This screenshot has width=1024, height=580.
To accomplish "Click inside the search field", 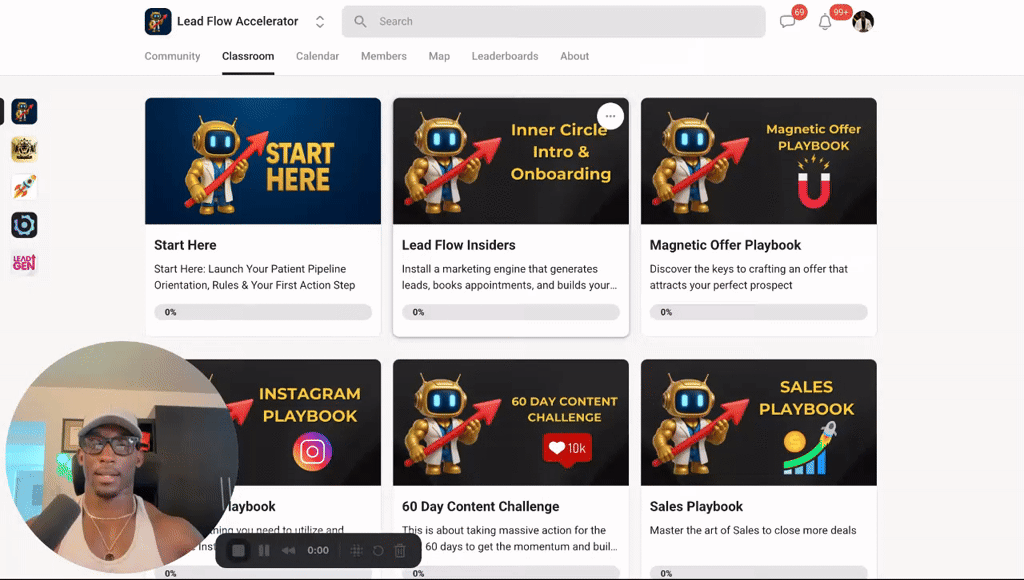I will 553,21.
